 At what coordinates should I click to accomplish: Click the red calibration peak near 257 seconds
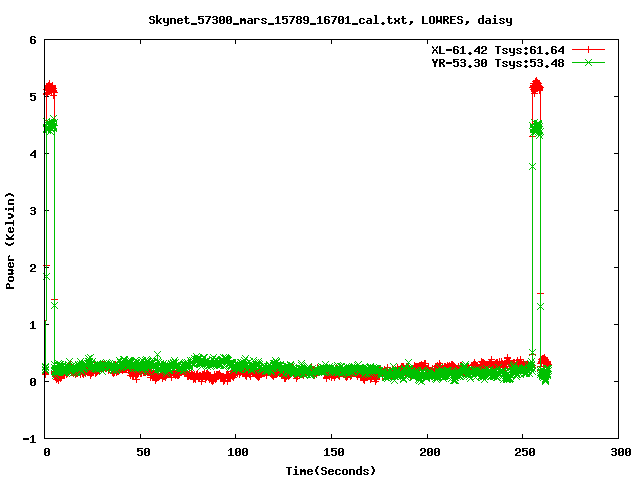tap(536, 86)
